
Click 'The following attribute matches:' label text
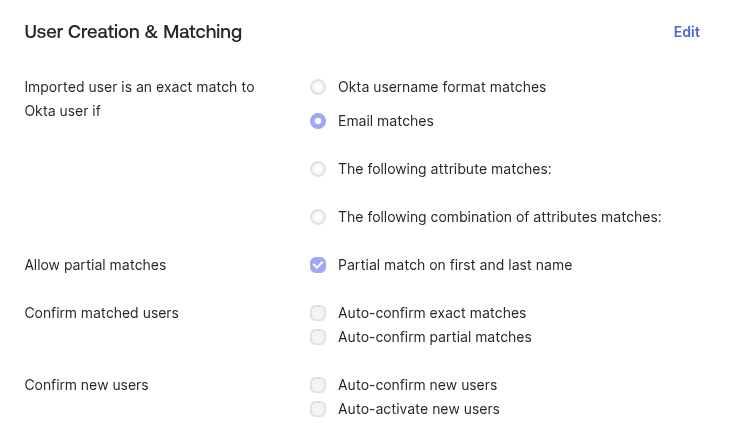click(x=444, y=169)
